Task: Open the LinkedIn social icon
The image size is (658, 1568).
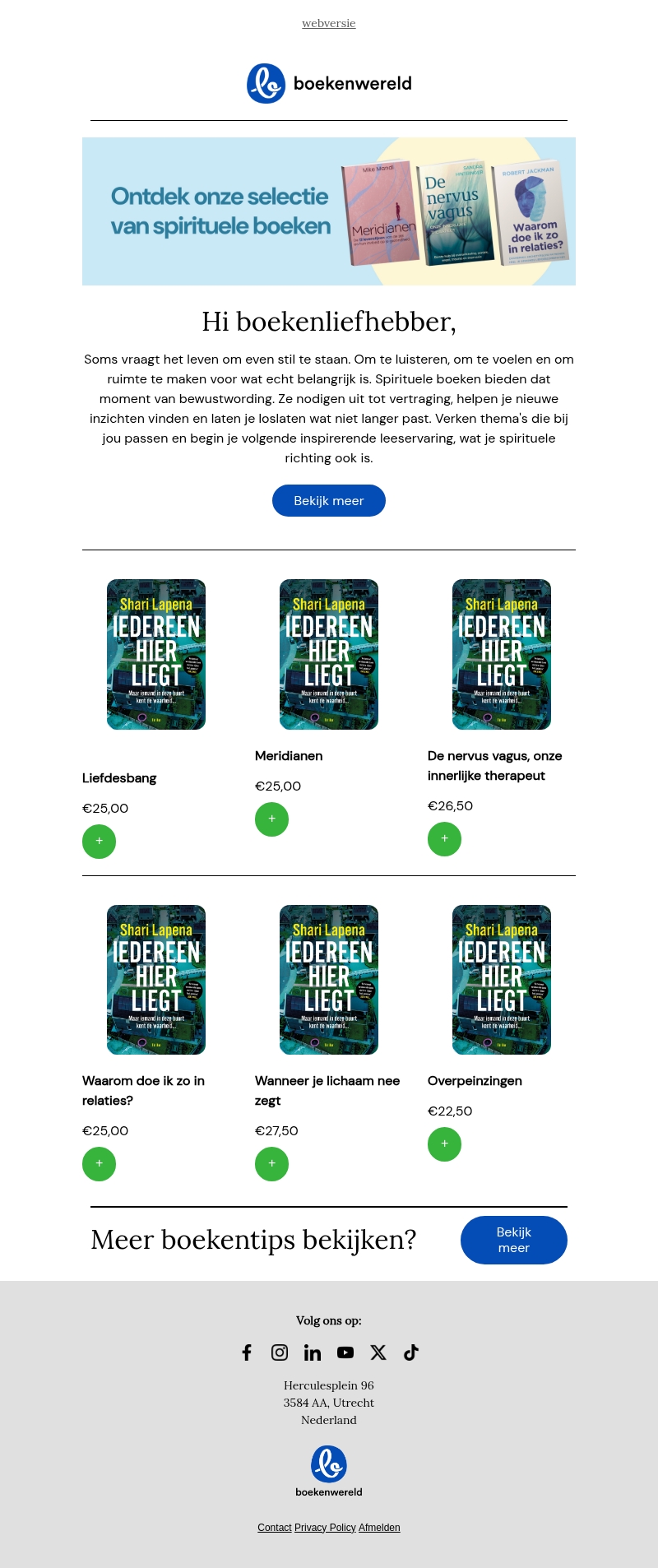Action: 313,1352
